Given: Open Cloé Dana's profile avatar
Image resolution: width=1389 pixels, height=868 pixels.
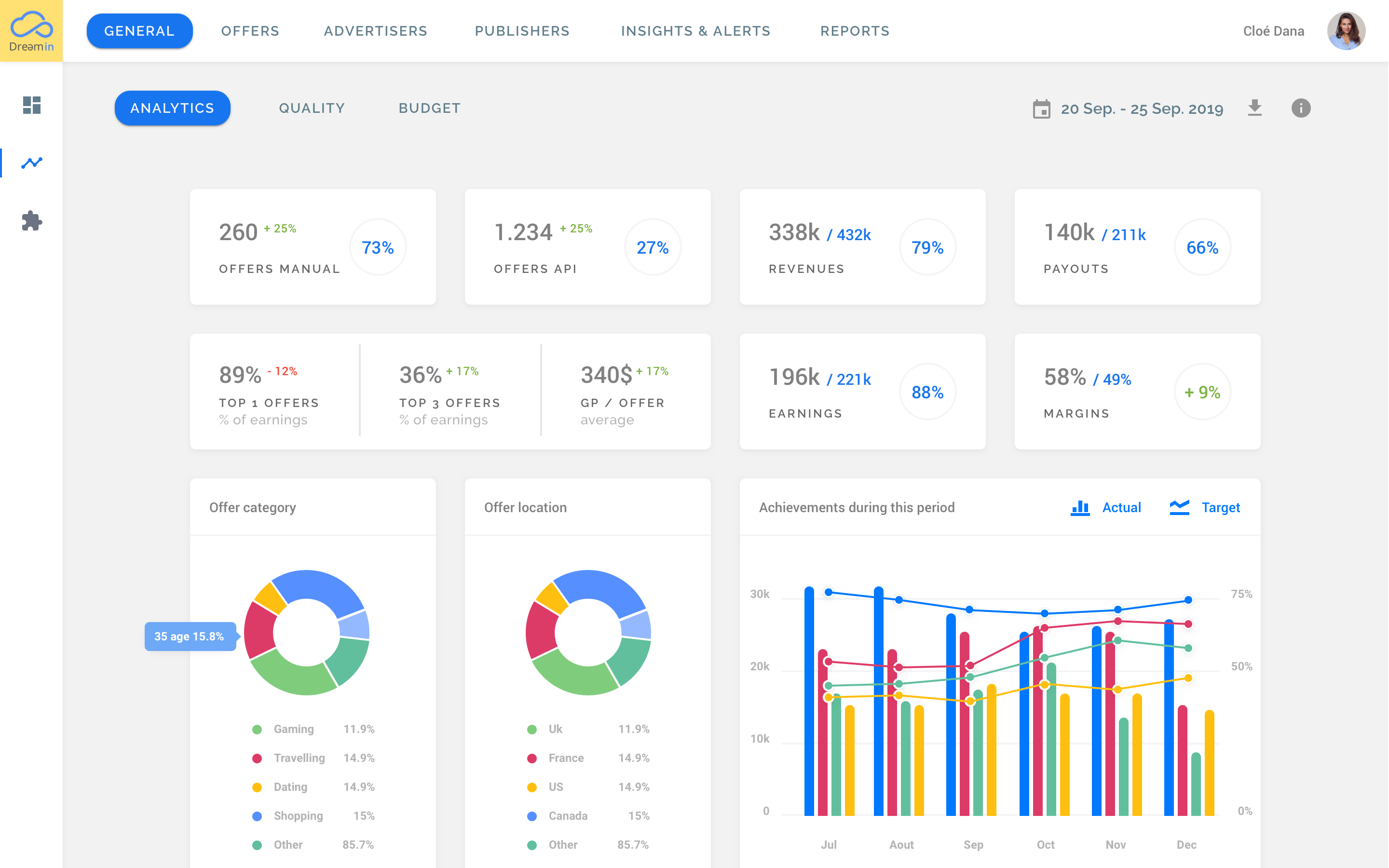Looking at the screenshot, I should pos(1346,31).
